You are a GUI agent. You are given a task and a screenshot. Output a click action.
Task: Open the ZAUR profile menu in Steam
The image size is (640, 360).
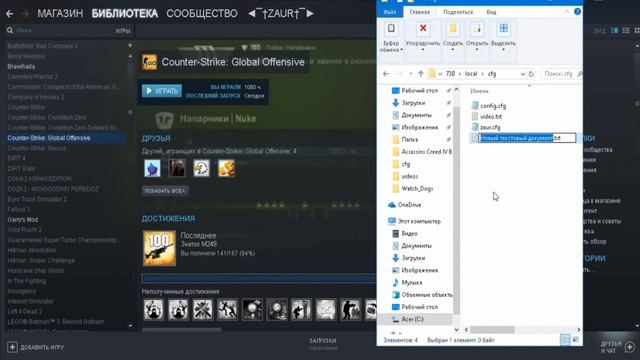281,13
